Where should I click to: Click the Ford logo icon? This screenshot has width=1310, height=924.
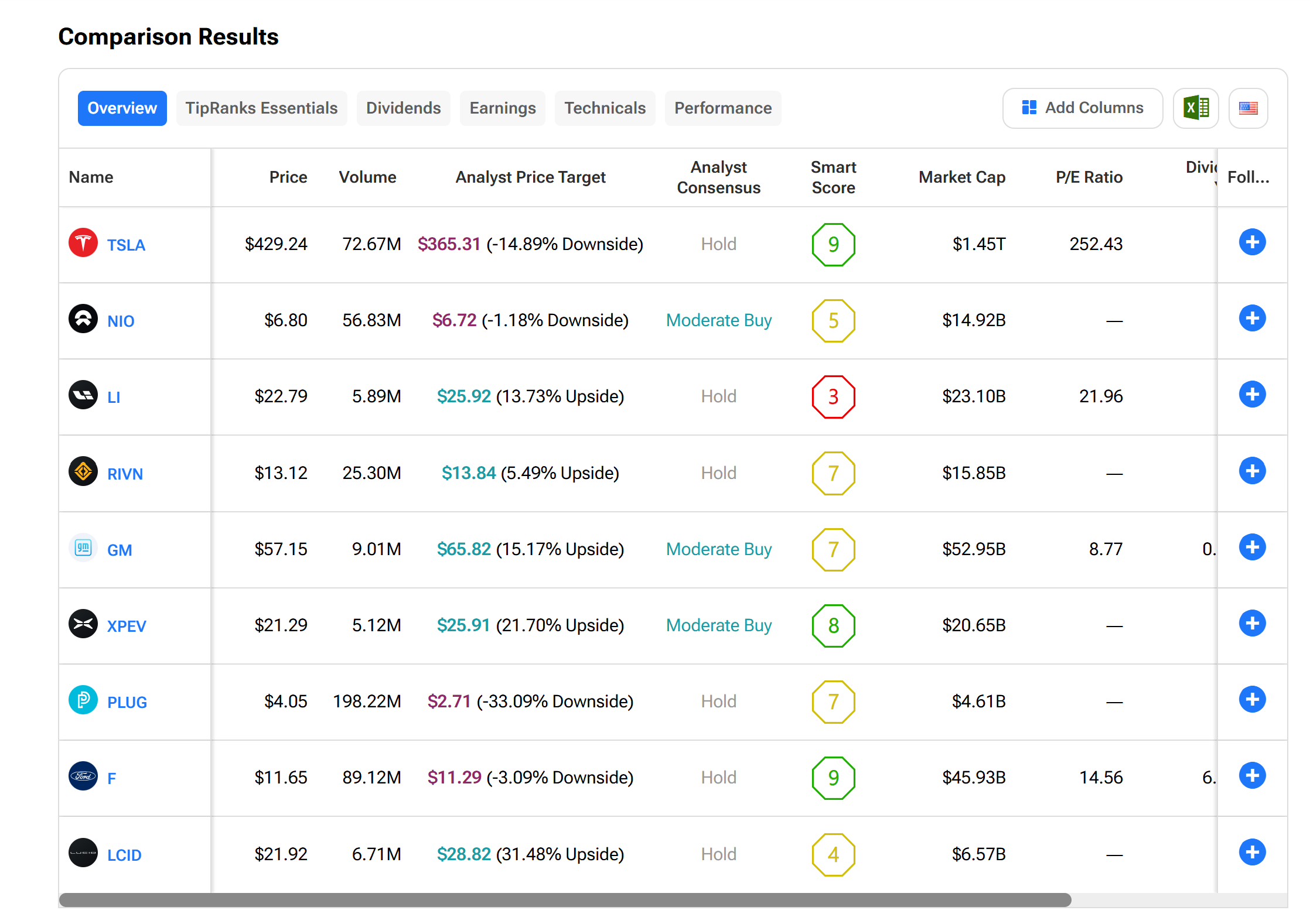coord(83,776)
